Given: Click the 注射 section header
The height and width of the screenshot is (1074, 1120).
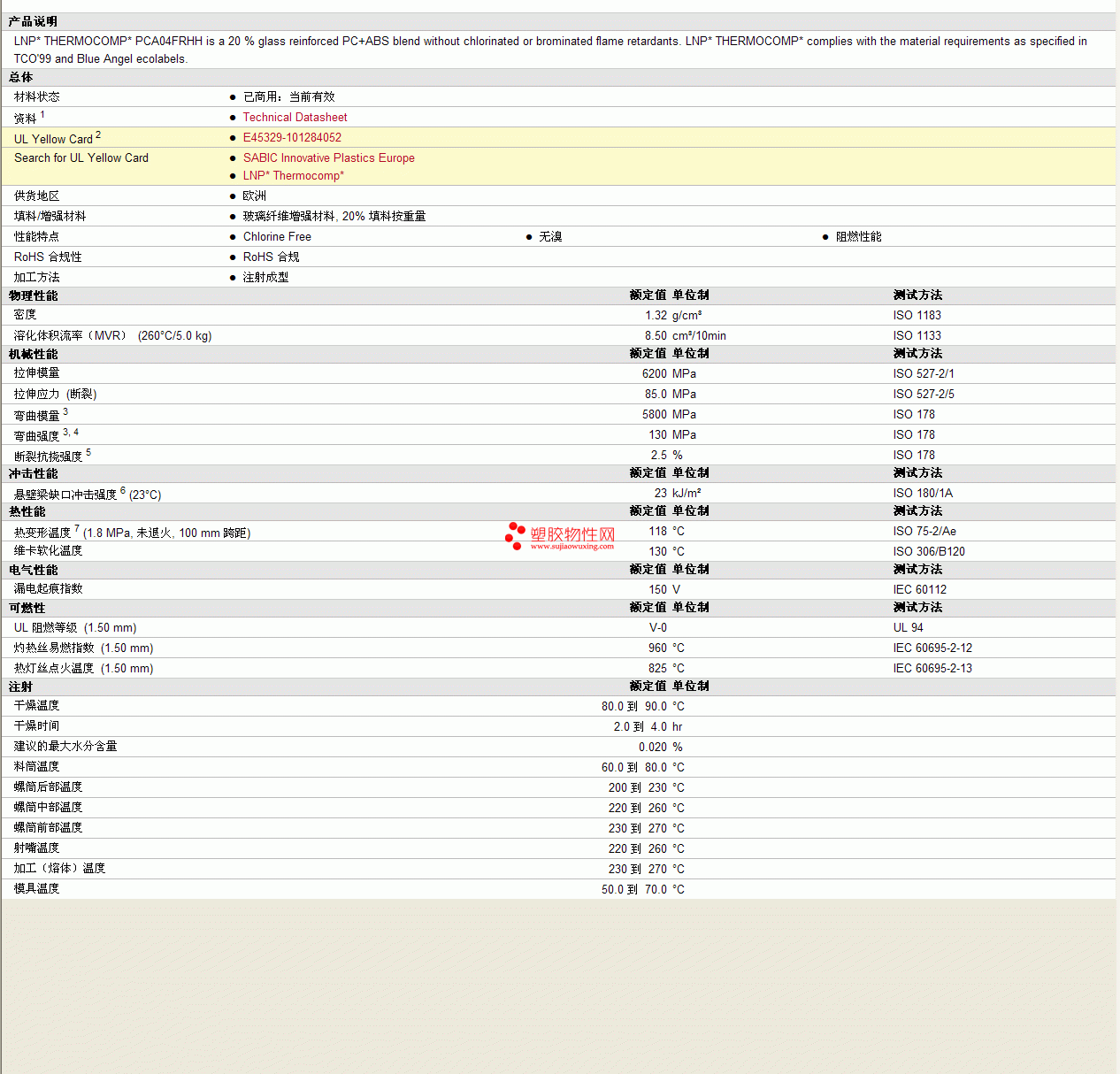Looking at the screenshot, I should [20, 687].
